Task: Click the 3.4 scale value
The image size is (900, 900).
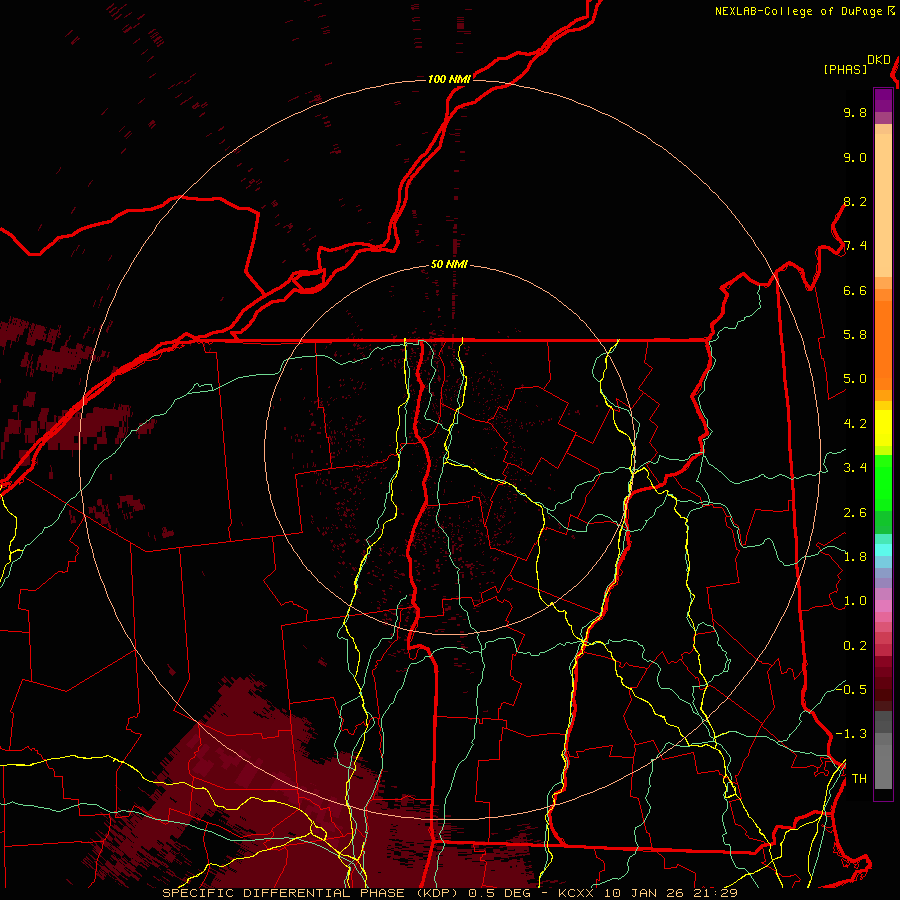Action: (855, 468)
